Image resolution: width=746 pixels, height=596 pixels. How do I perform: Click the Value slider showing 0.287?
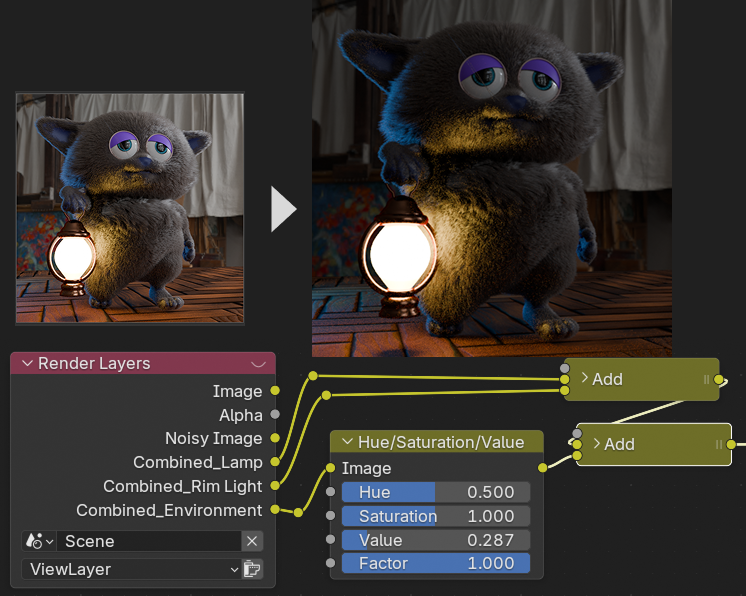[x=435, y=540]
